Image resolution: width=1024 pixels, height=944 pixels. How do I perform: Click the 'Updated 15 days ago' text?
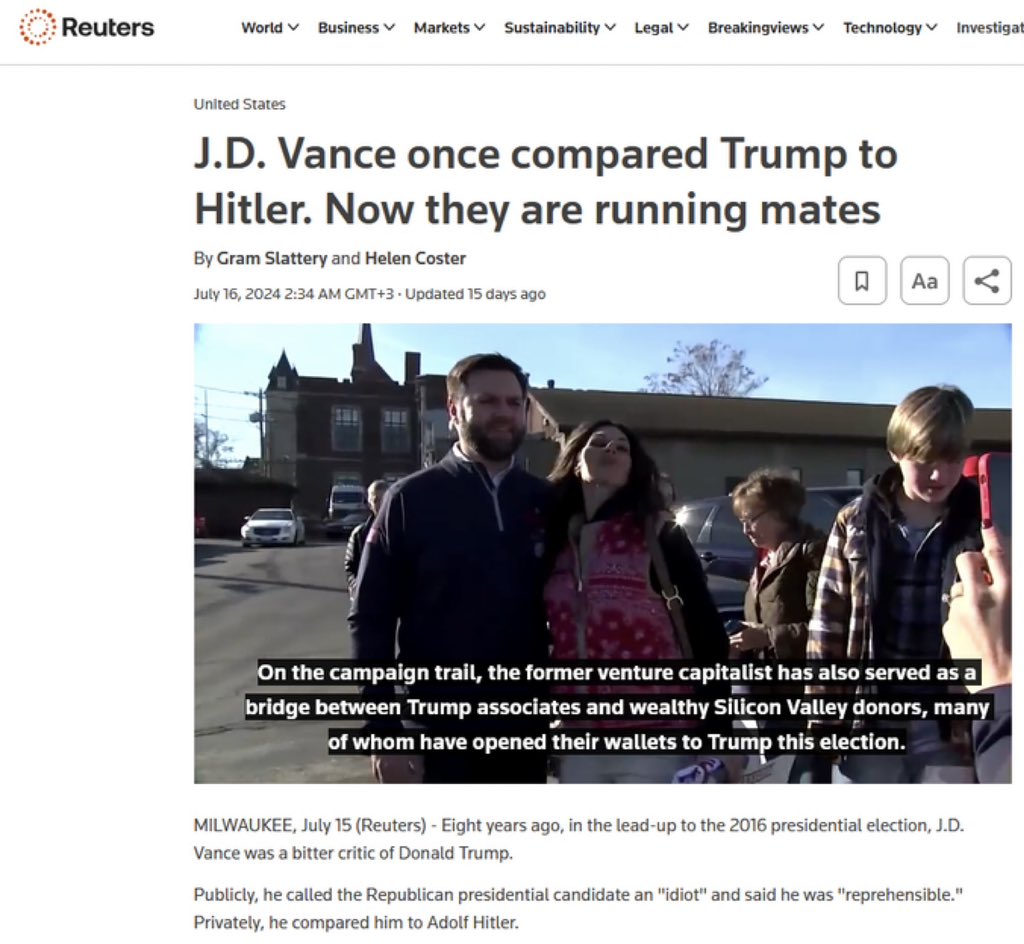[475, 294]
